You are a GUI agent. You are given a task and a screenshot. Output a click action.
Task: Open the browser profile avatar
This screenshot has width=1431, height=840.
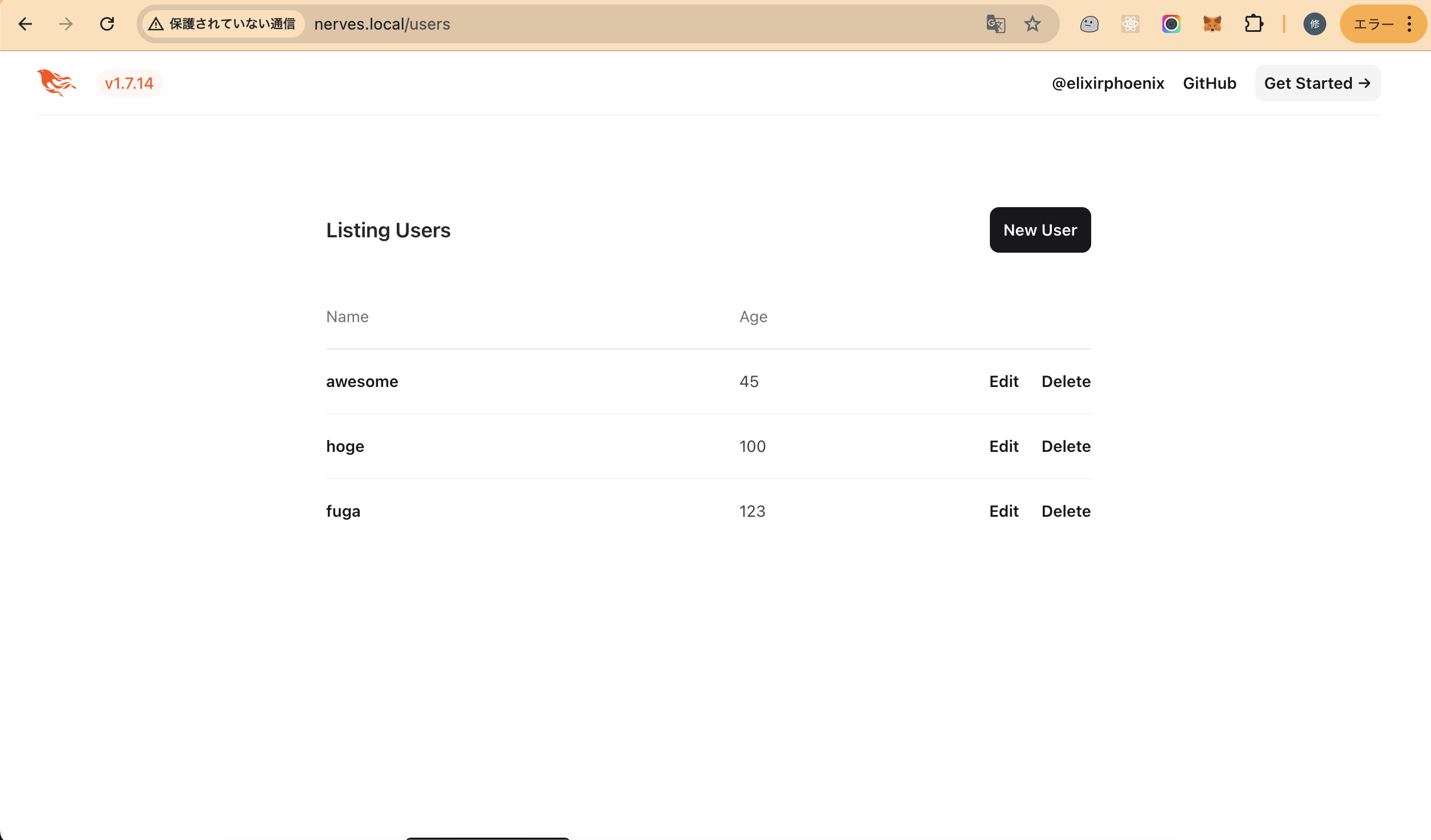point(1314,24)
